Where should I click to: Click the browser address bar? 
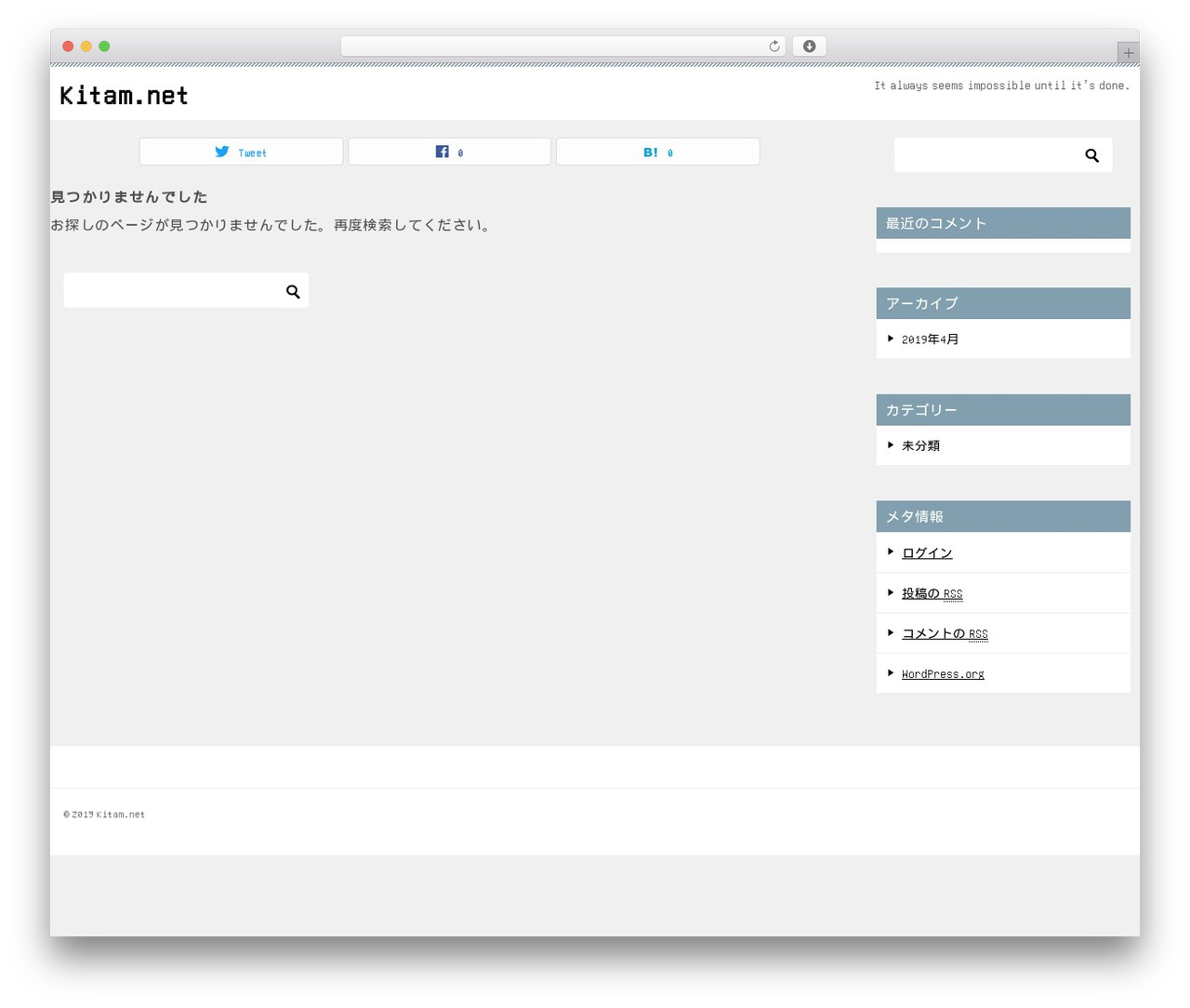pos(562,46)
